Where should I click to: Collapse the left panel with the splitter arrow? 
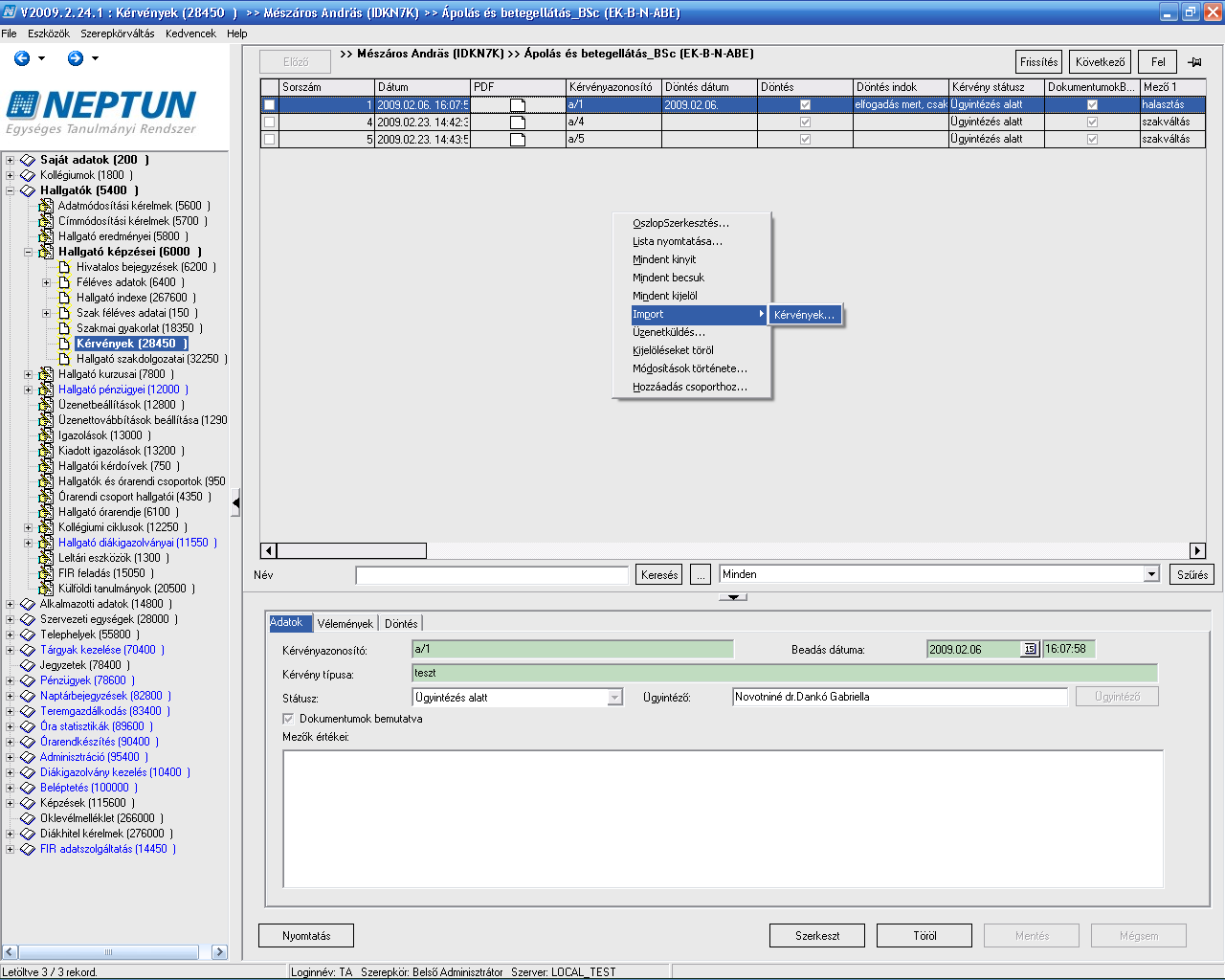(x=235, y=501)
